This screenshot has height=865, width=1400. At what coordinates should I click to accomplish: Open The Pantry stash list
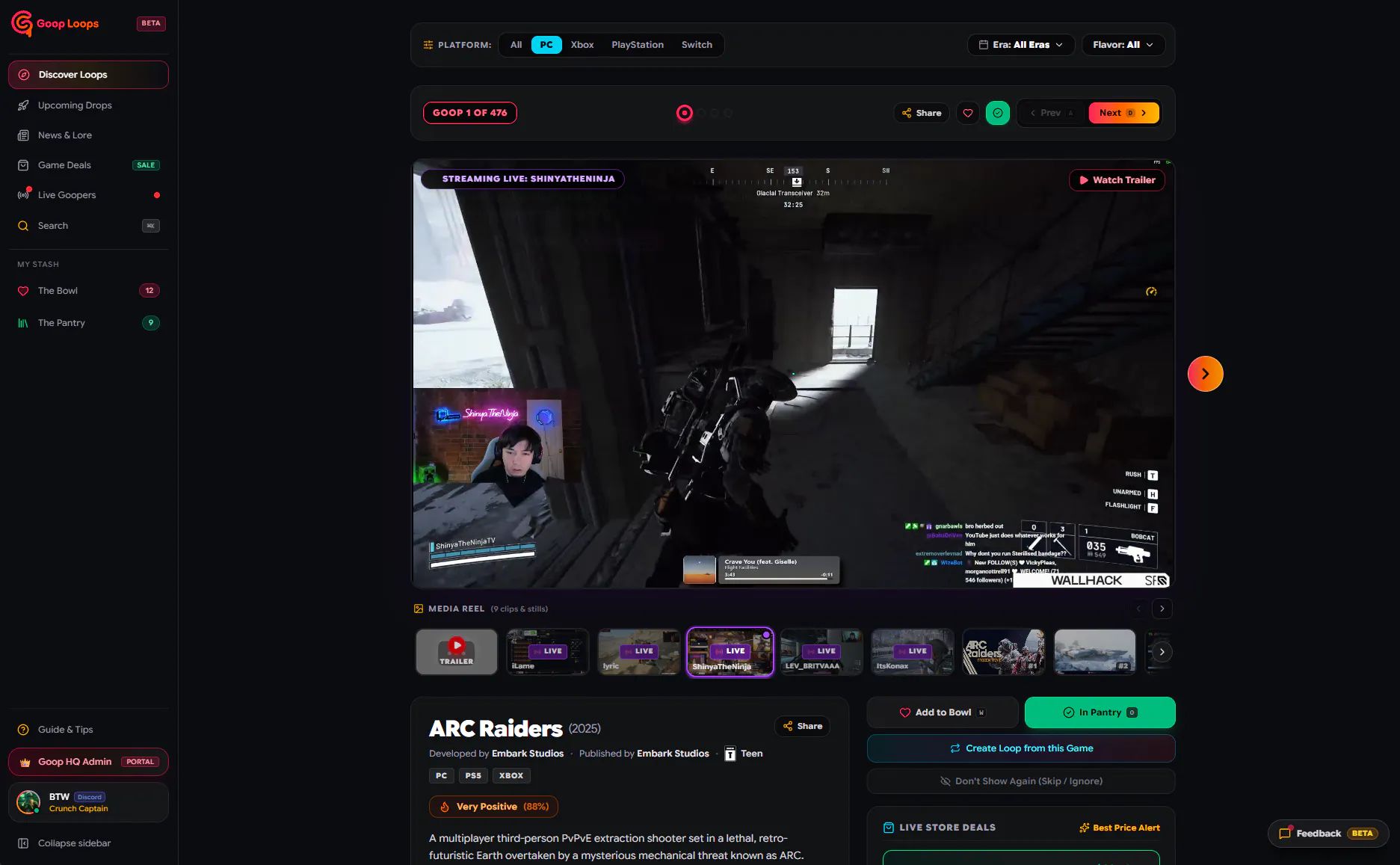(x=88, y=323)
